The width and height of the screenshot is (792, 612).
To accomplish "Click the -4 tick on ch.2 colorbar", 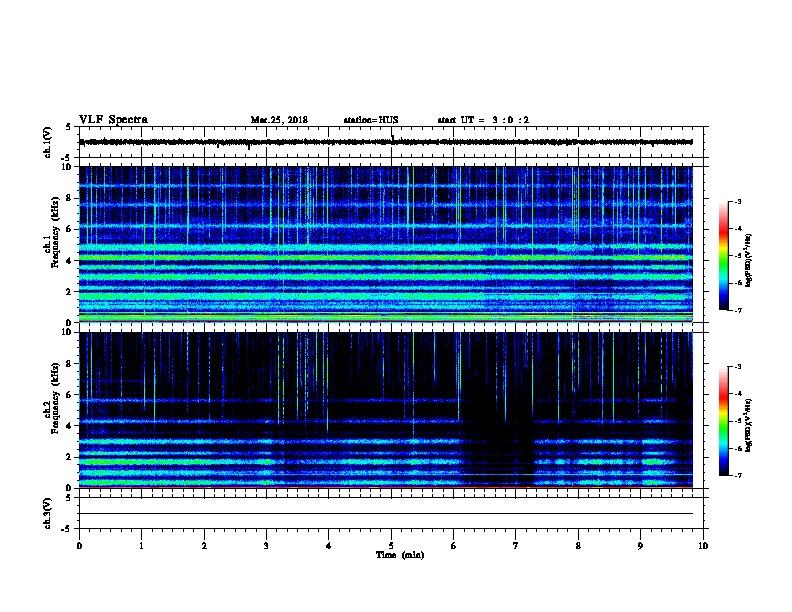I will coord(738,394).
